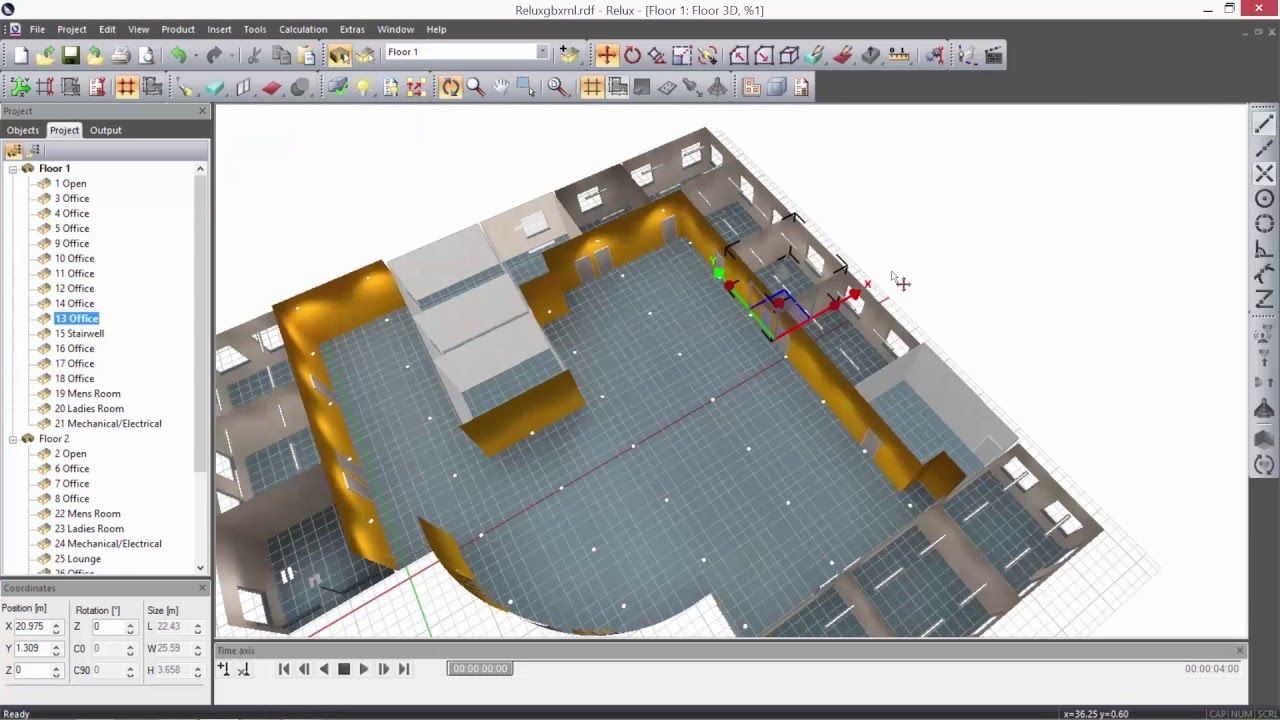Toggle the orbit rotate view mode
Screen dimensions: 1280x720
click(x=450, y=87)
